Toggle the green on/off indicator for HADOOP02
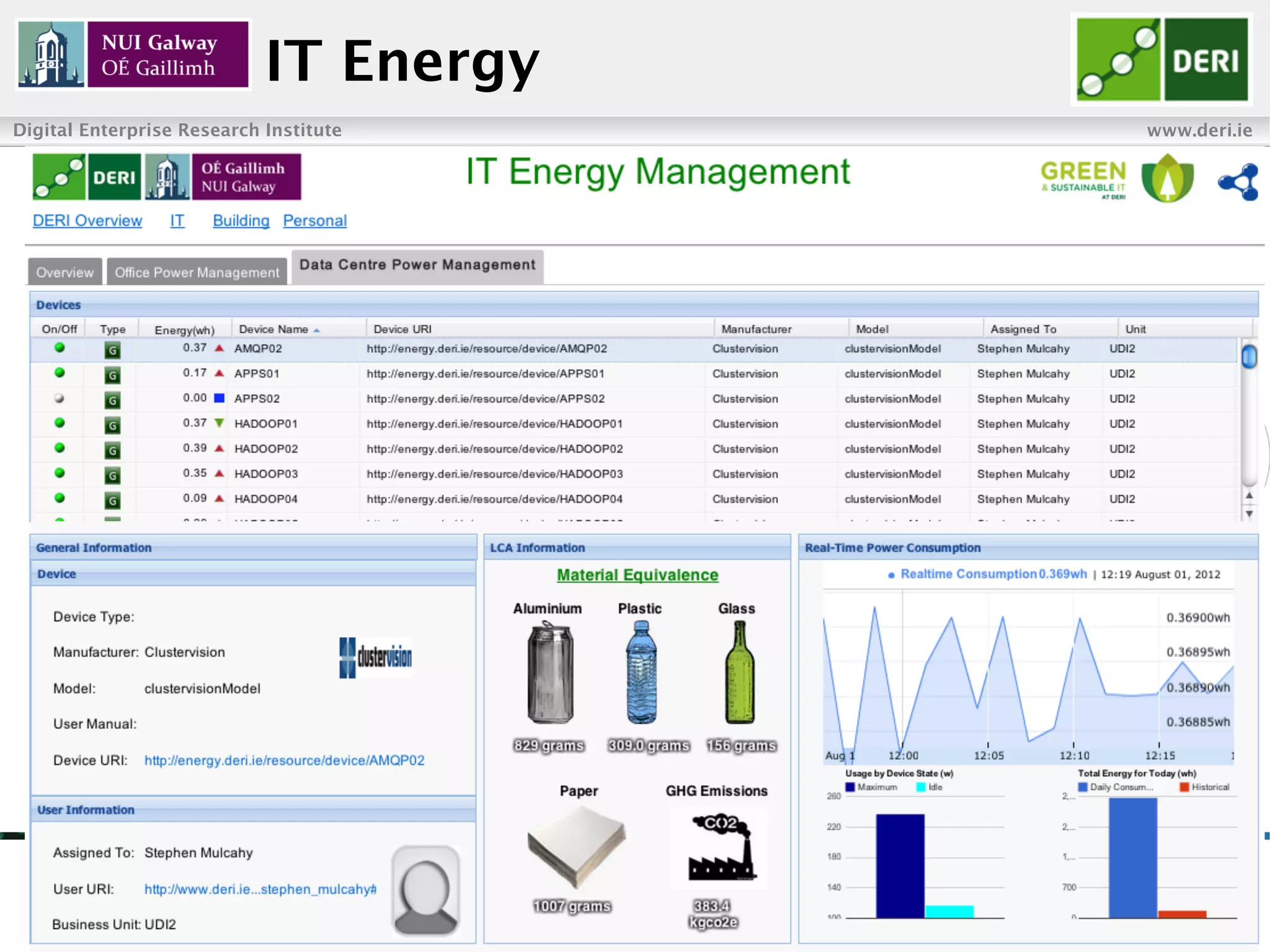The width and height of the screenshot is (1270, 952). pos(60,447)
